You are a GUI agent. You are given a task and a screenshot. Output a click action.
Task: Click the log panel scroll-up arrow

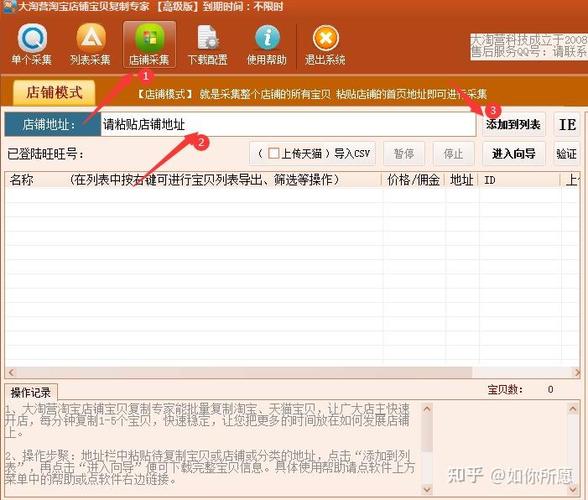427,409
